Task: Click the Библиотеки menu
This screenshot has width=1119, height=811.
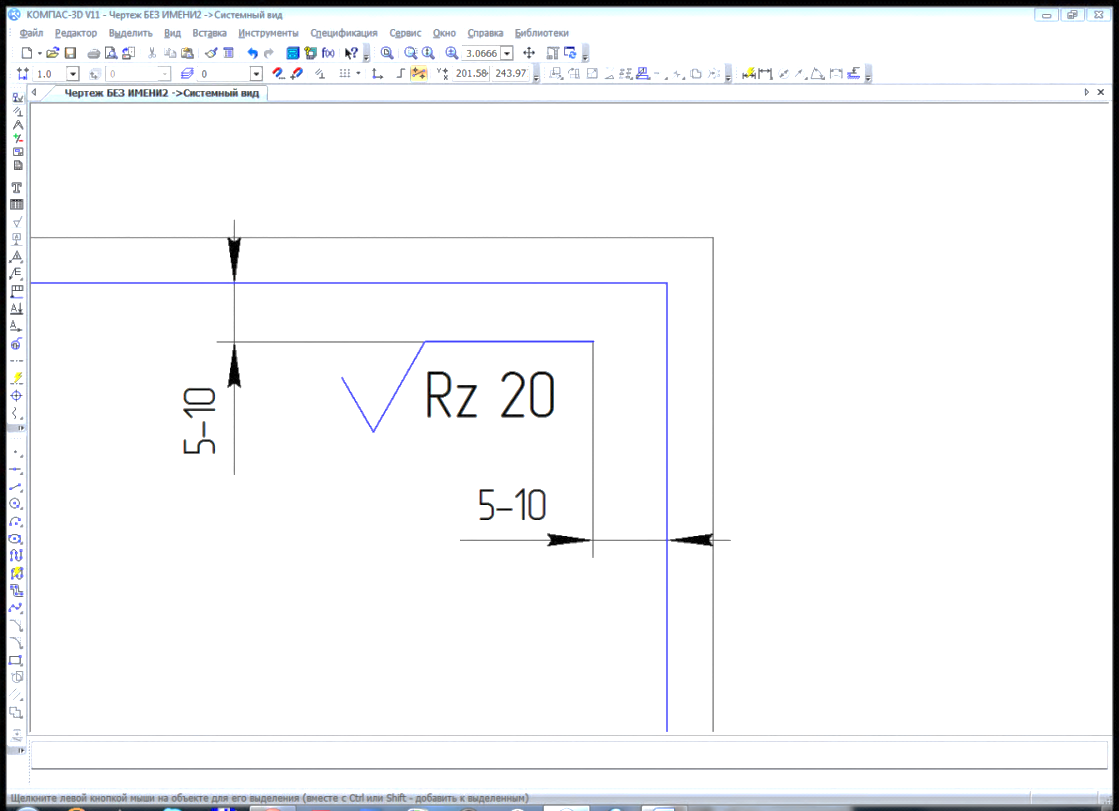Action: (x=542, y=33)
